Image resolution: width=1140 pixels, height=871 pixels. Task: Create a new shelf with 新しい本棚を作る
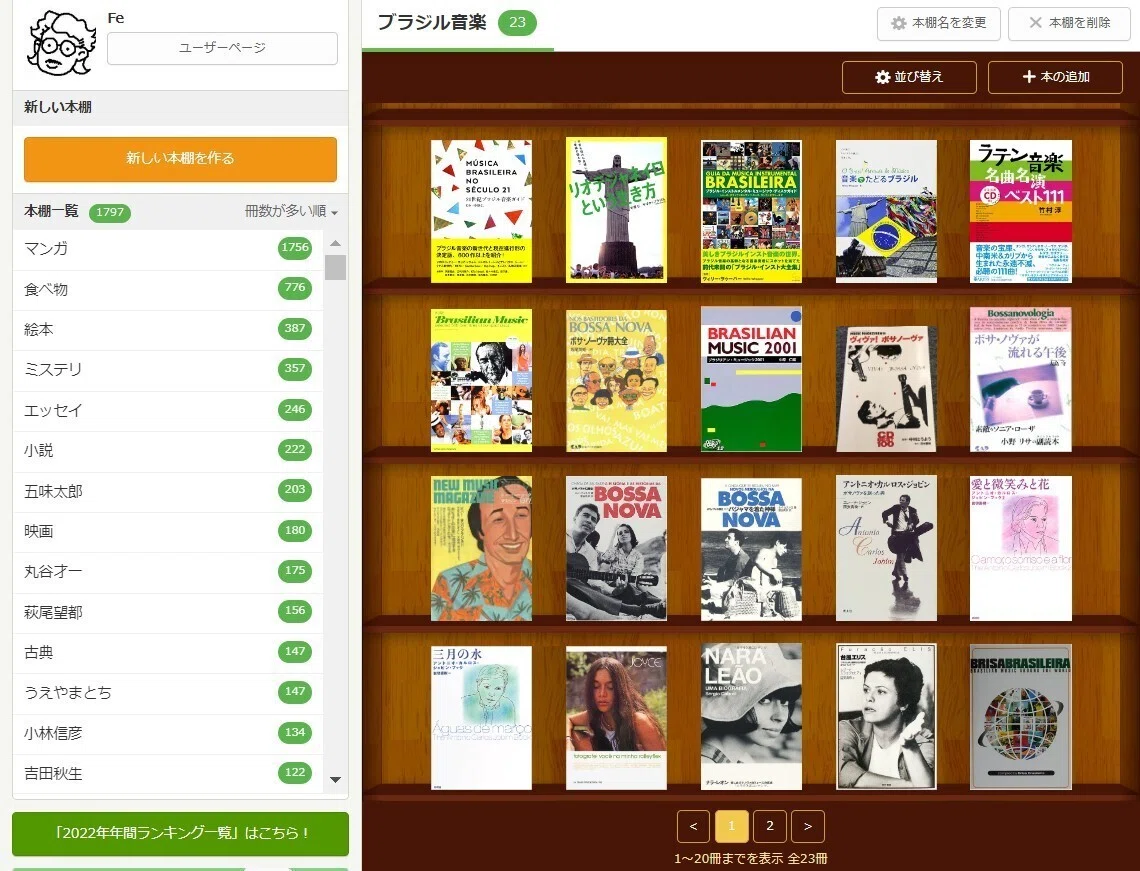click(x=180, y=158)
